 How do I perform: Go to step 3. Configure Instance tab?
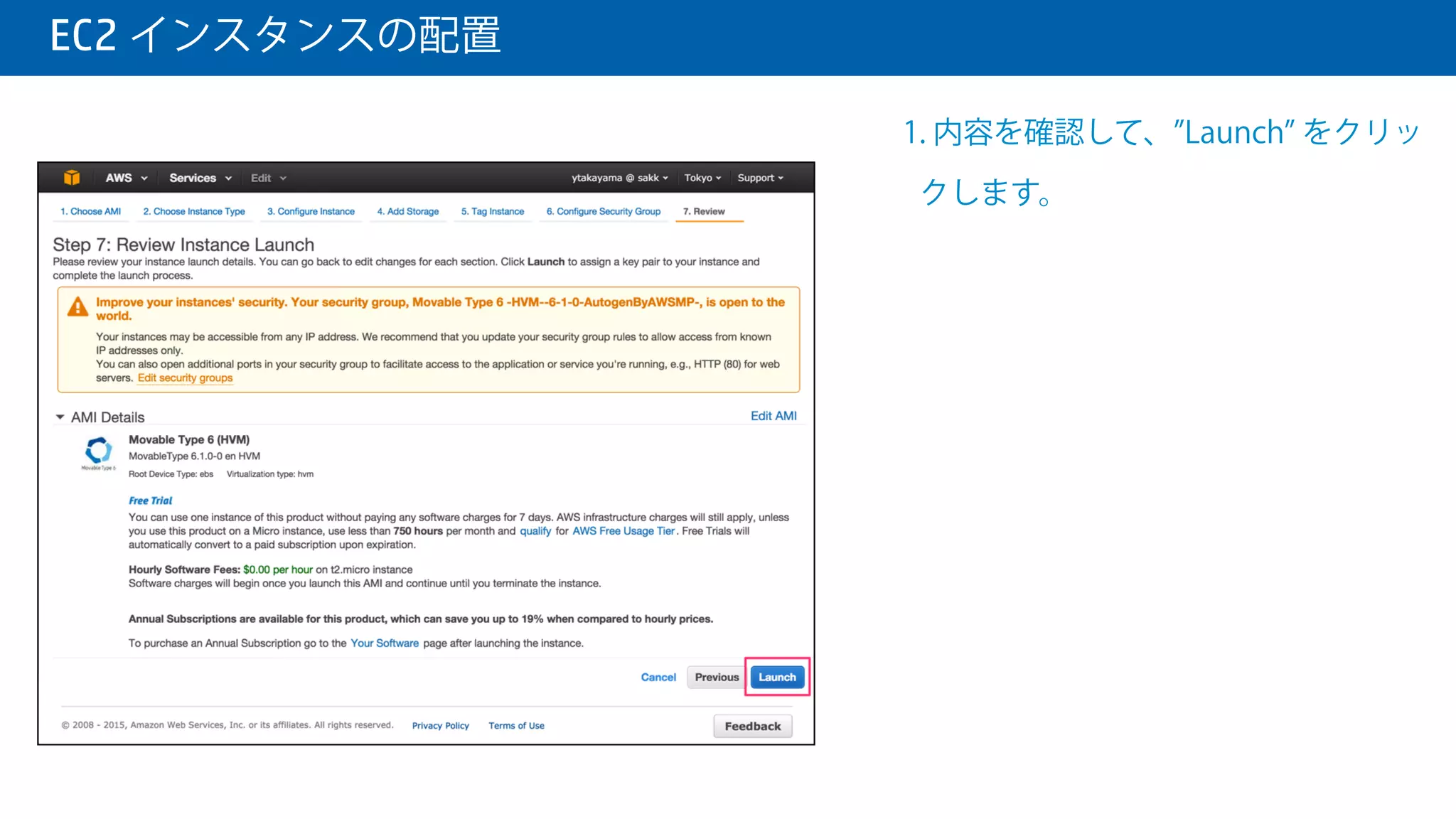[311, 211]
